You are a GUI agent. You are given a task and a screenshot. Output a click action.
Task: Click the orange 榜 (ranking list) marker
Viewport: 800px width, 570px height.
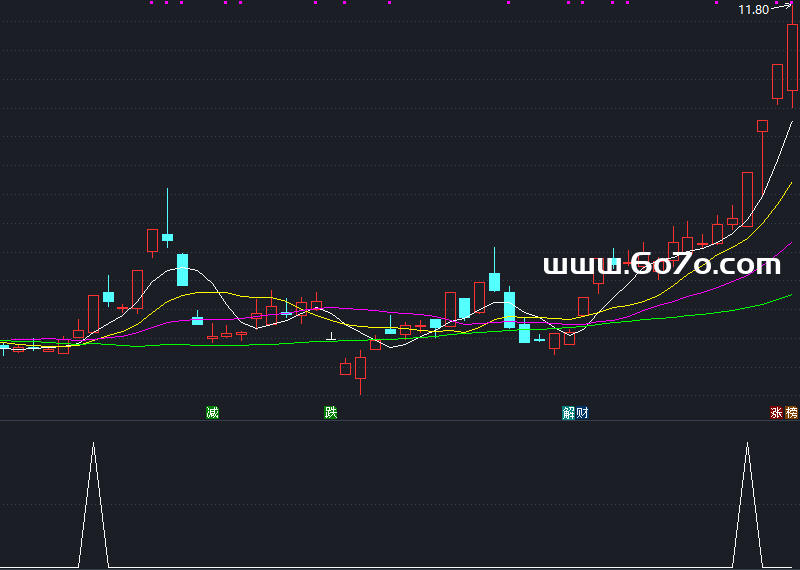tap(792, 412)
